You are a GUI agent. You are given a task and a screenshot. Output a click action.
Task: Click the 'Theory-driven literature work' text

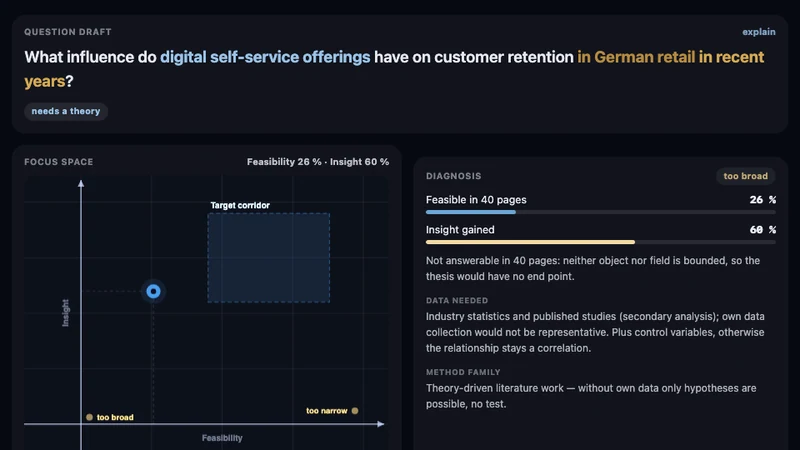tap(591, 396)
